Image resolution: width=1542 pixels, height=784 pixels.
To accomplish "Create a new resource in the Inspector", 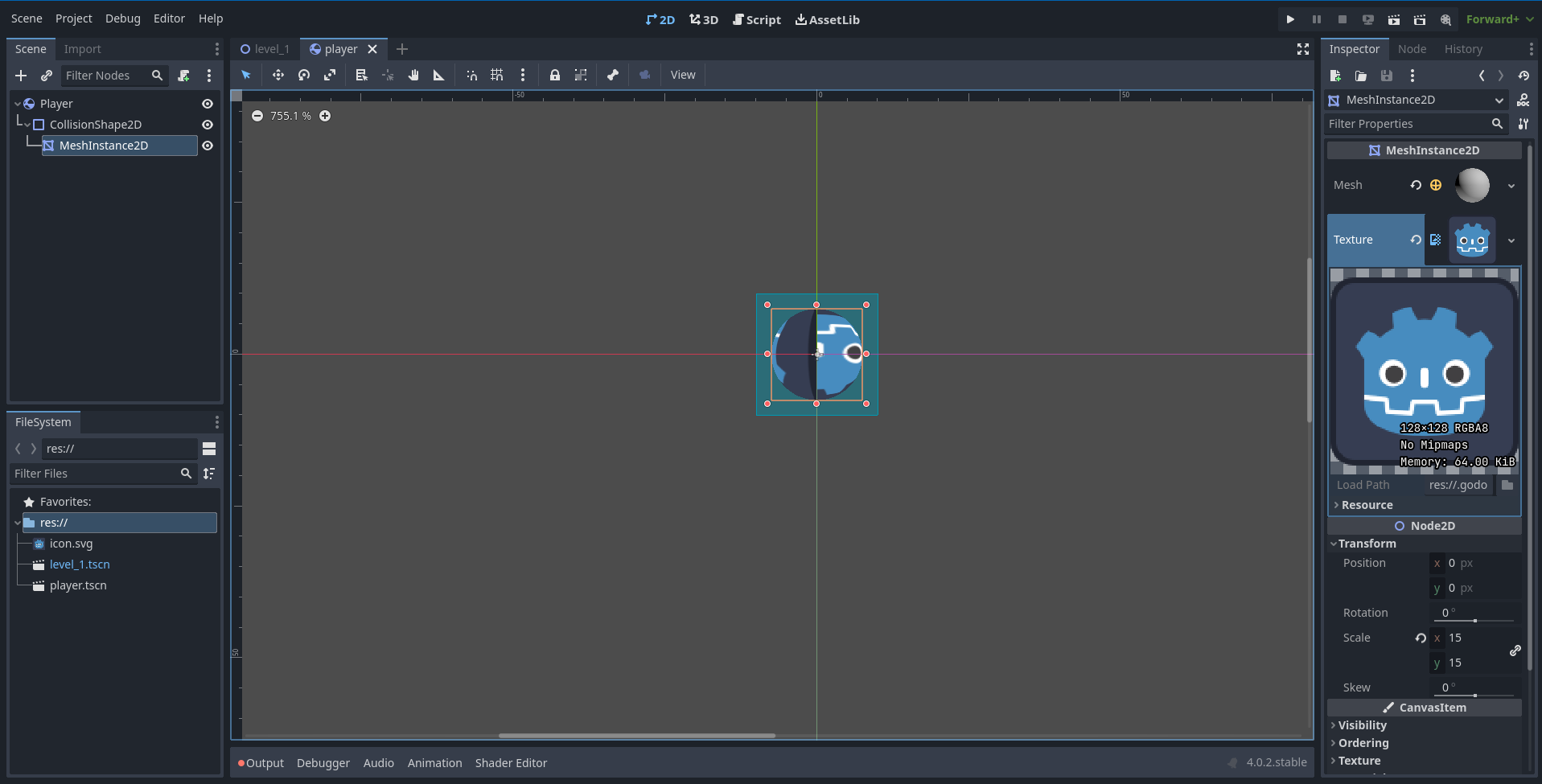I will pos(1335,76).
